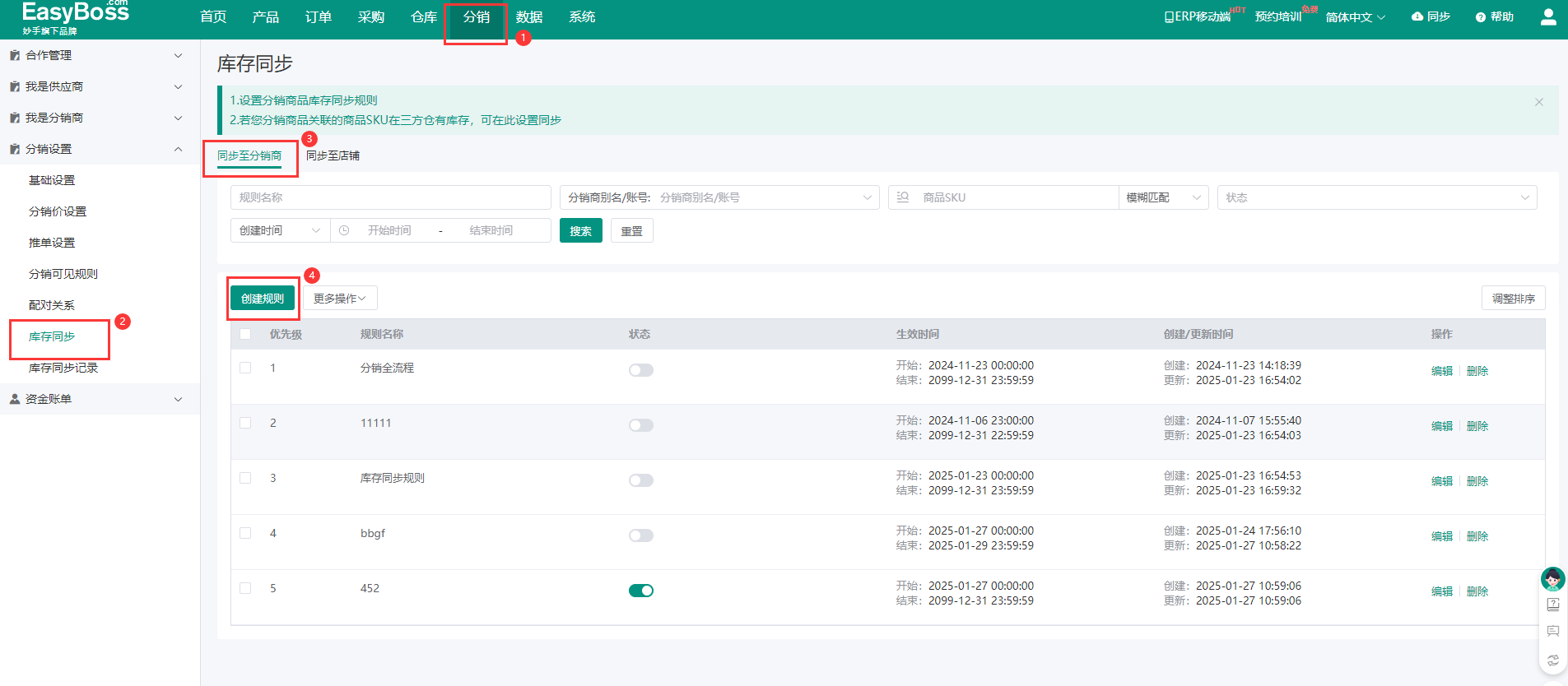
Task: Click the cloud sync icon in header
Action: (x=1417, y=16)
